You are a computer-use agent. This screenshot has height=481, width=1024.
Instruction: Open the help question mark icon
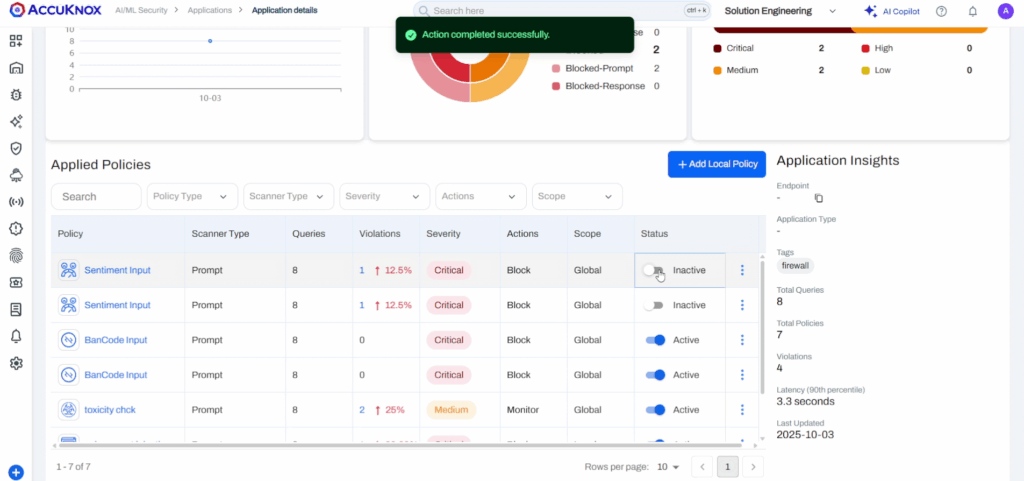pyautogui.click(x=941, y=11)
